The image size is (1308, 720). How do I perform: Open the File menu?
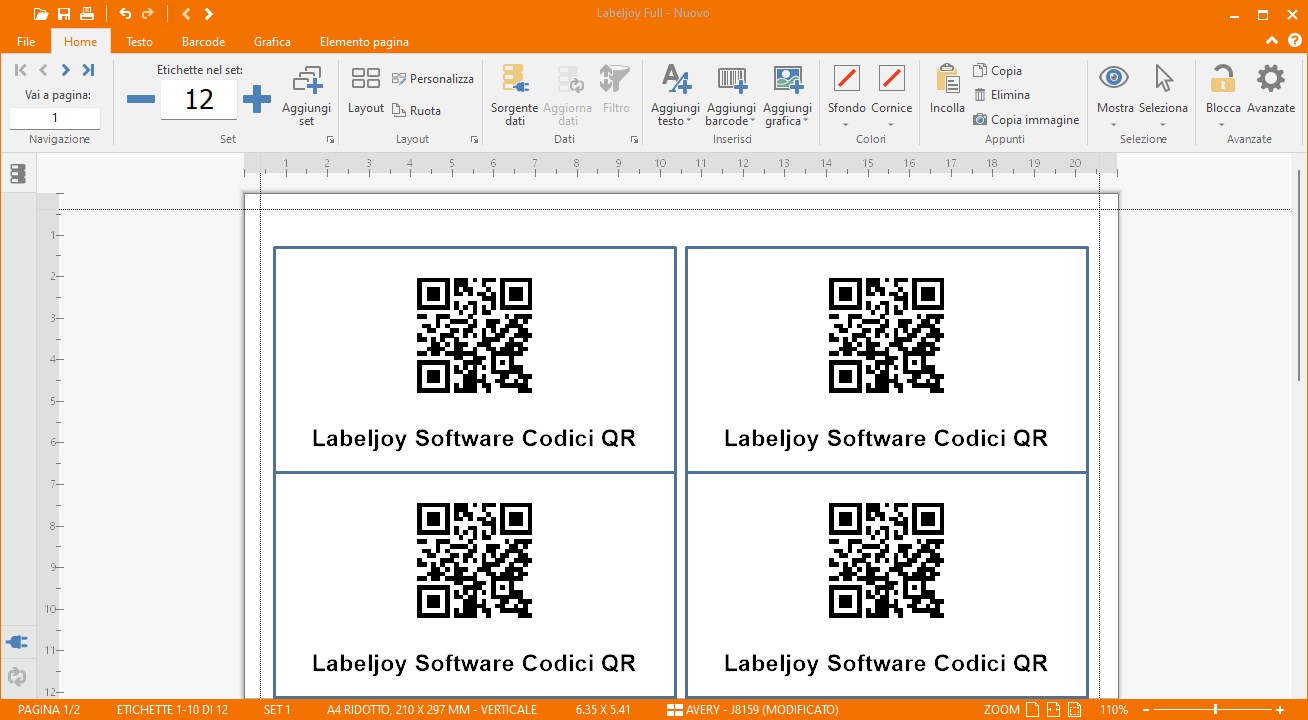[26, 42]
